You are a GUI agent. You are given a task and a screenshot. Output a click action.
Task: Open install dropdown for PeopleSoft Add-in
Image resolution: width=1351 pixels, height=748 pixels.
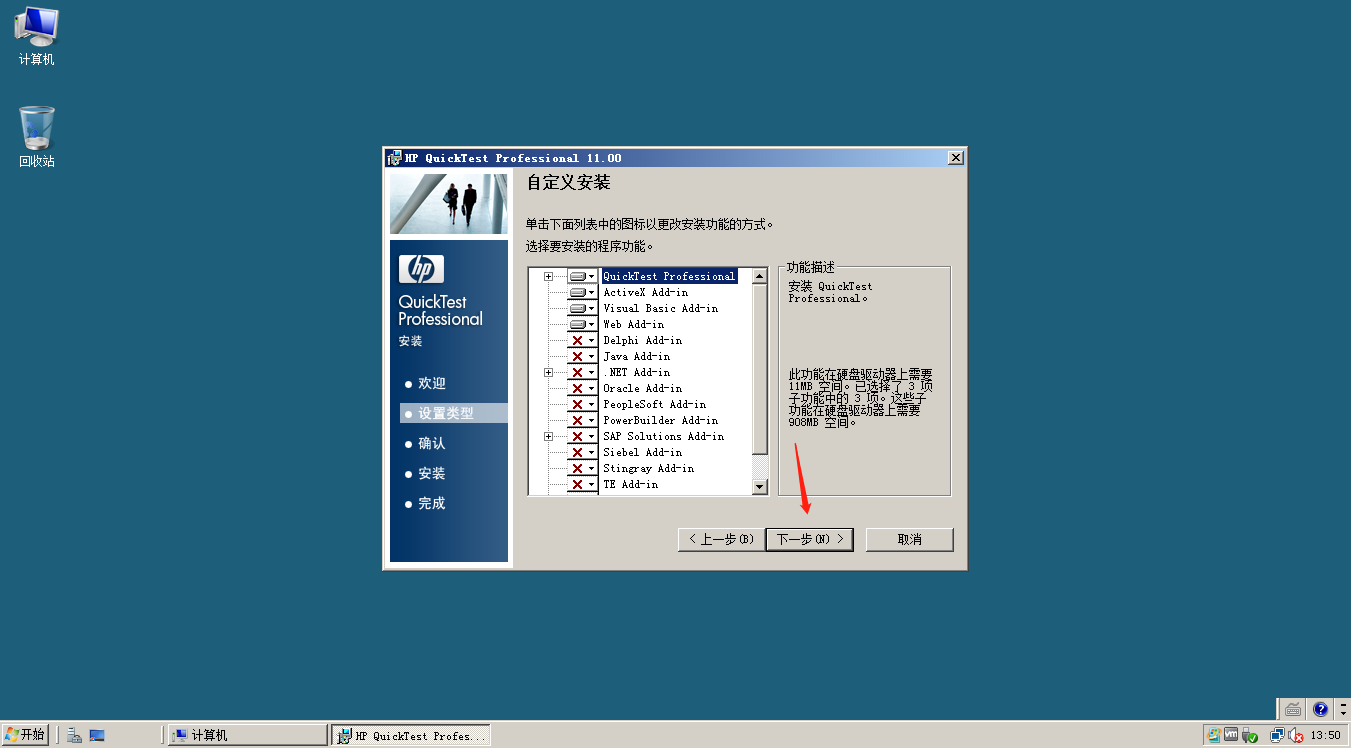click(582, 404)
